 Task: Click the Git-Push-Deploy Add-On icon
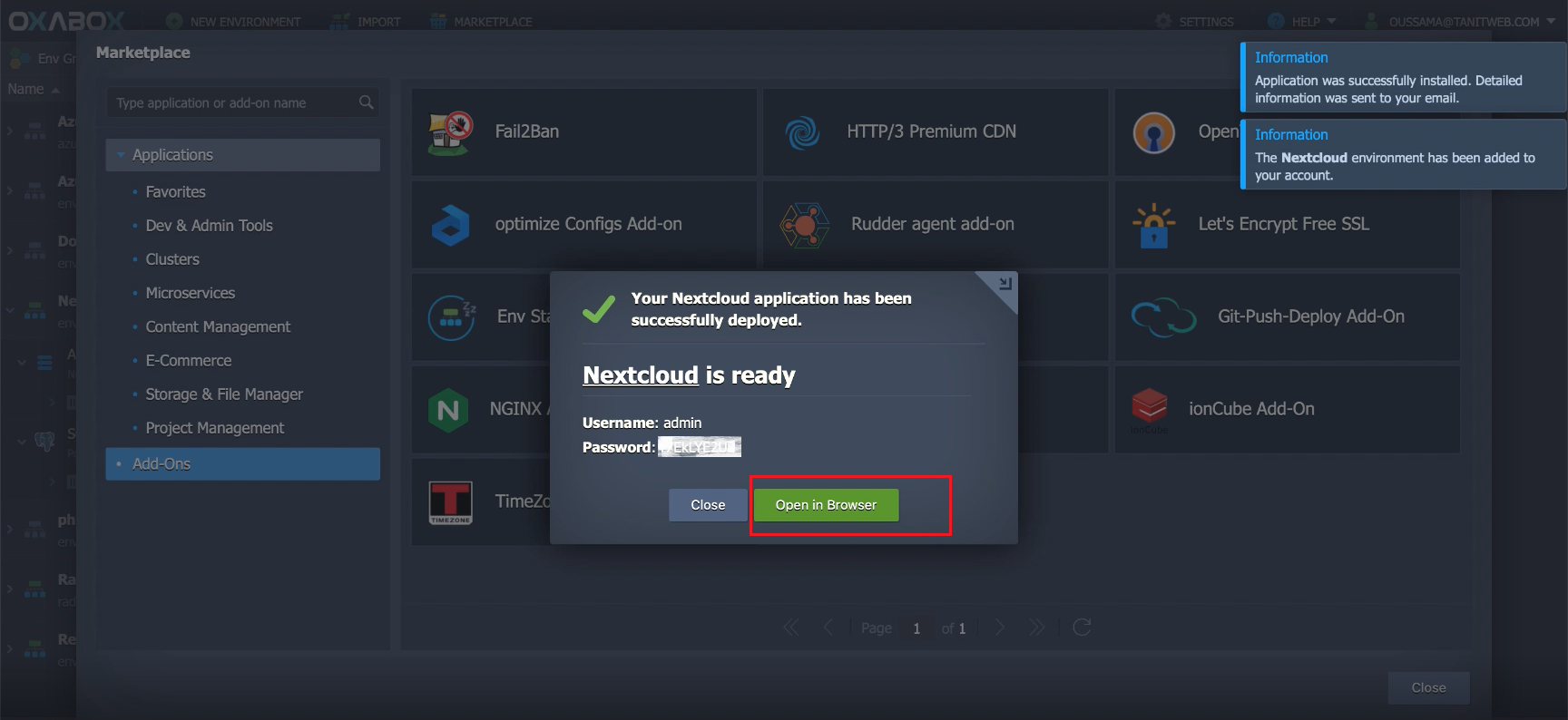1163,316
